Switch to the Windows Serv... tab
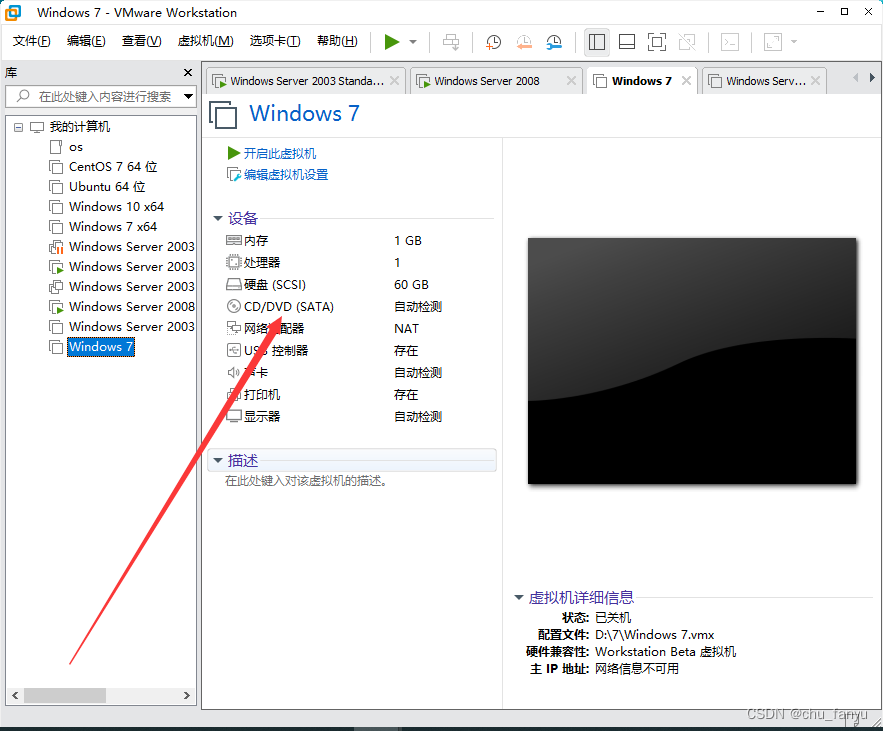883x731 pixels. (765, 81)
